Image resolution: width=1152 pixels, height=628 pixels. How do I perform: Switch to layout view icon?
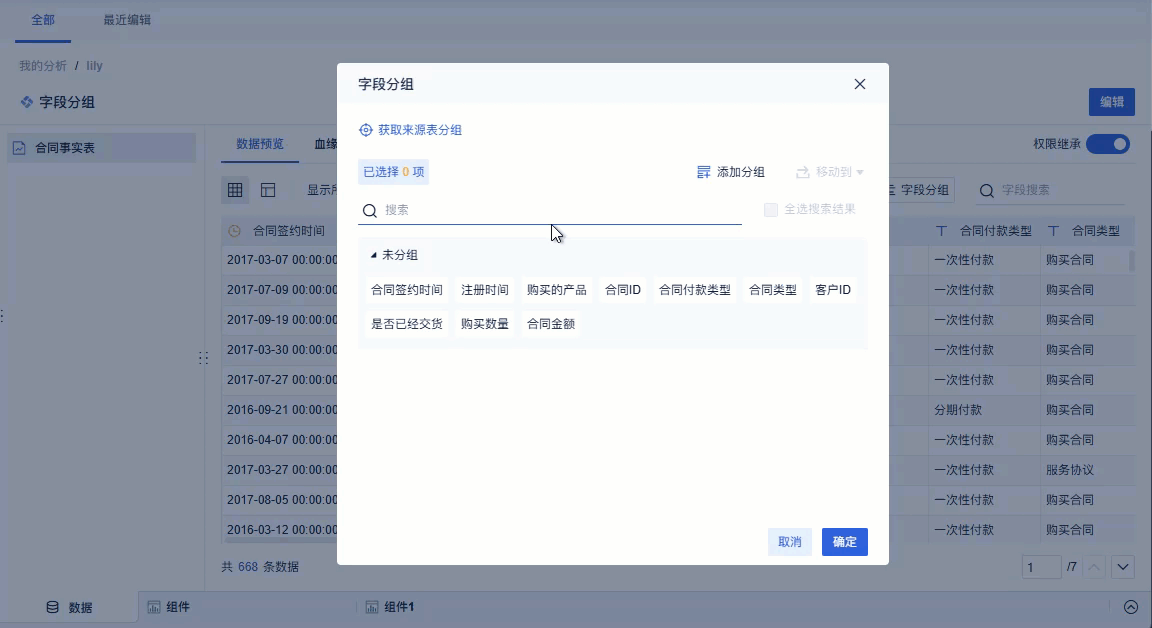[268, 190]
